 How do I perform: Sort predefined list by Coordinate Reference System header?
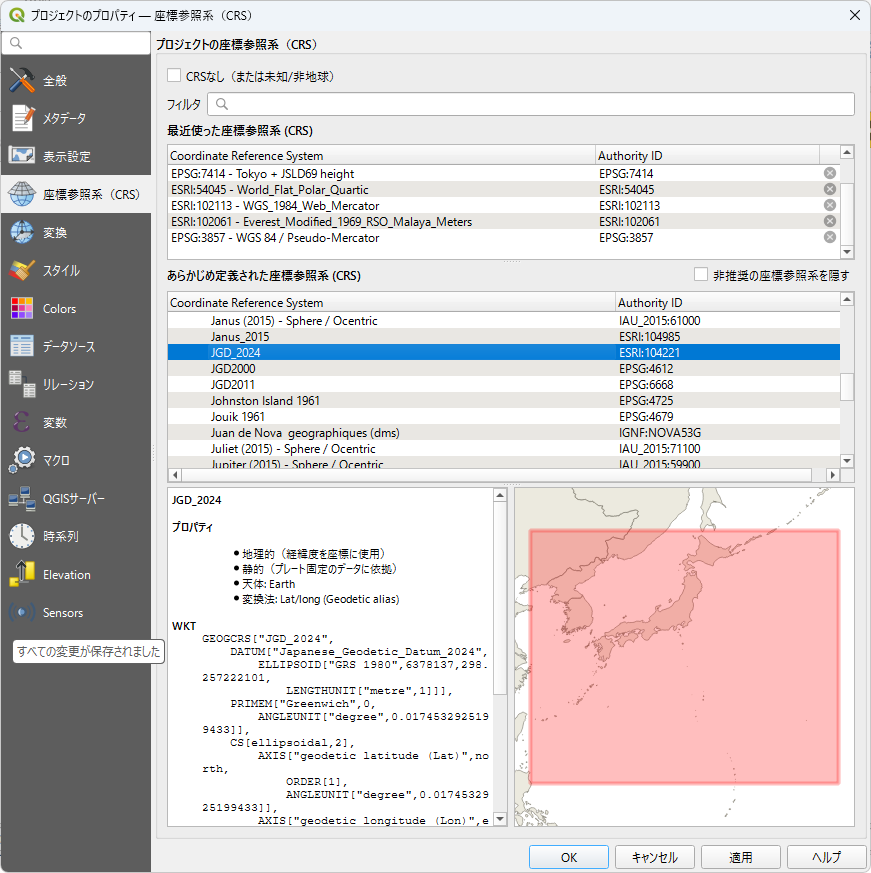point(392,302)
